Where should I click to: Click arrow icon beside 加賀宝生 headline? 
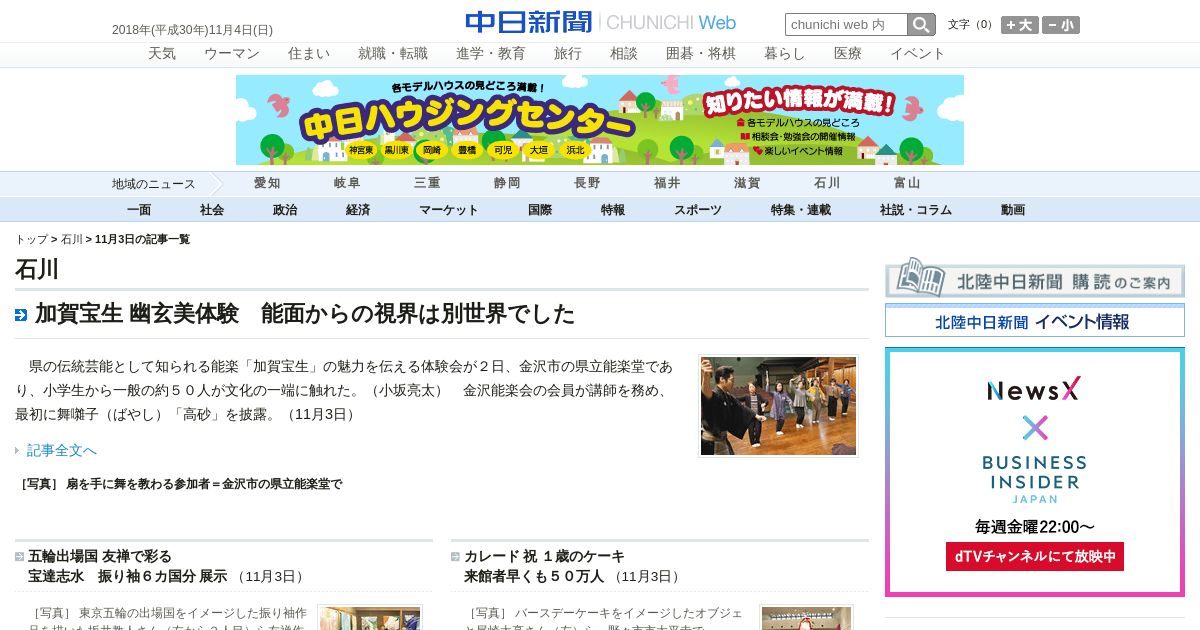[x=21, y=315]
